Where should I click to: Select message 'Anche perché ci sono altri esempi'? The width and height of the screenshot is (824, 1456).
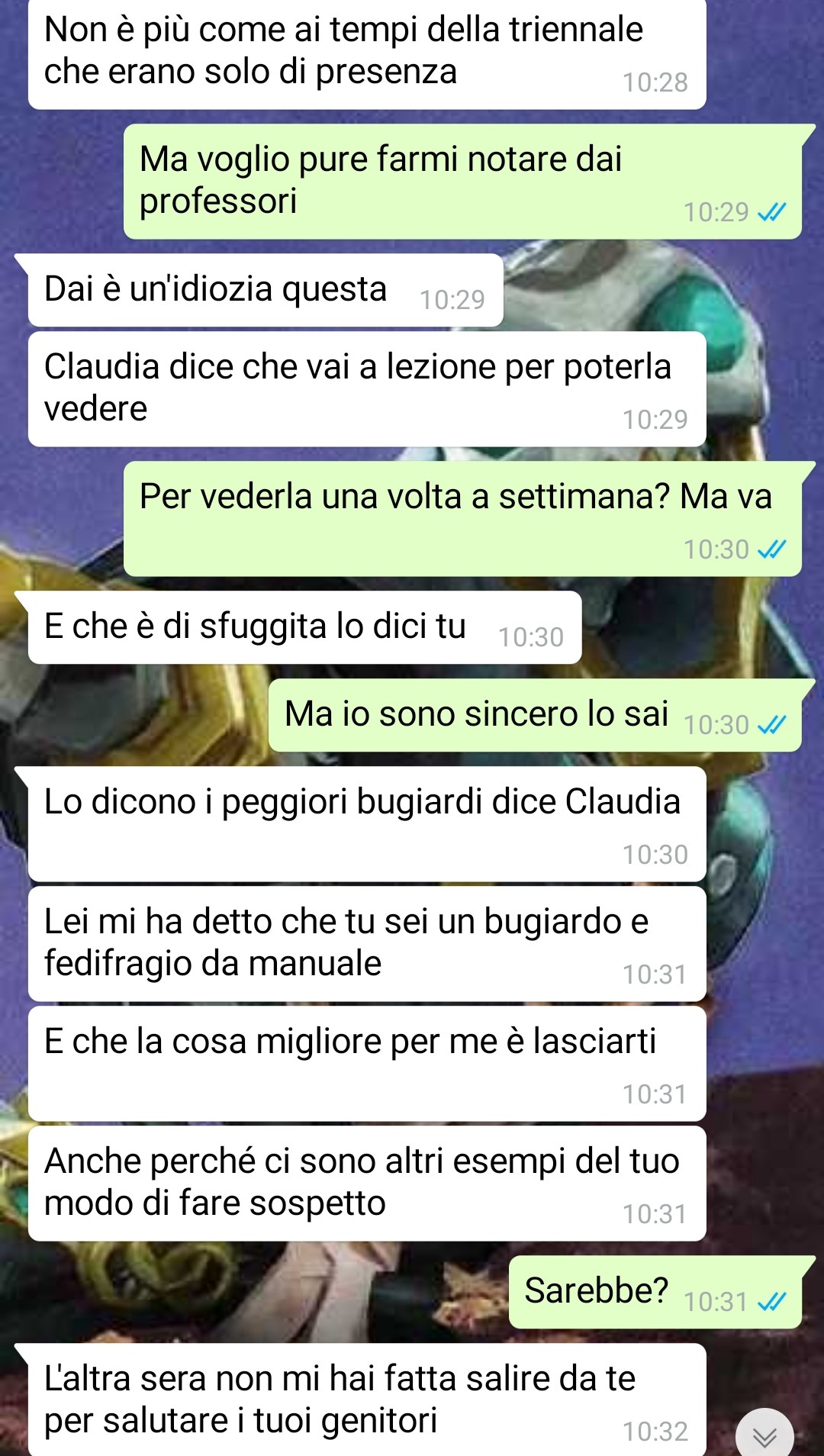pyautogui.click(x=367, y=1184)
